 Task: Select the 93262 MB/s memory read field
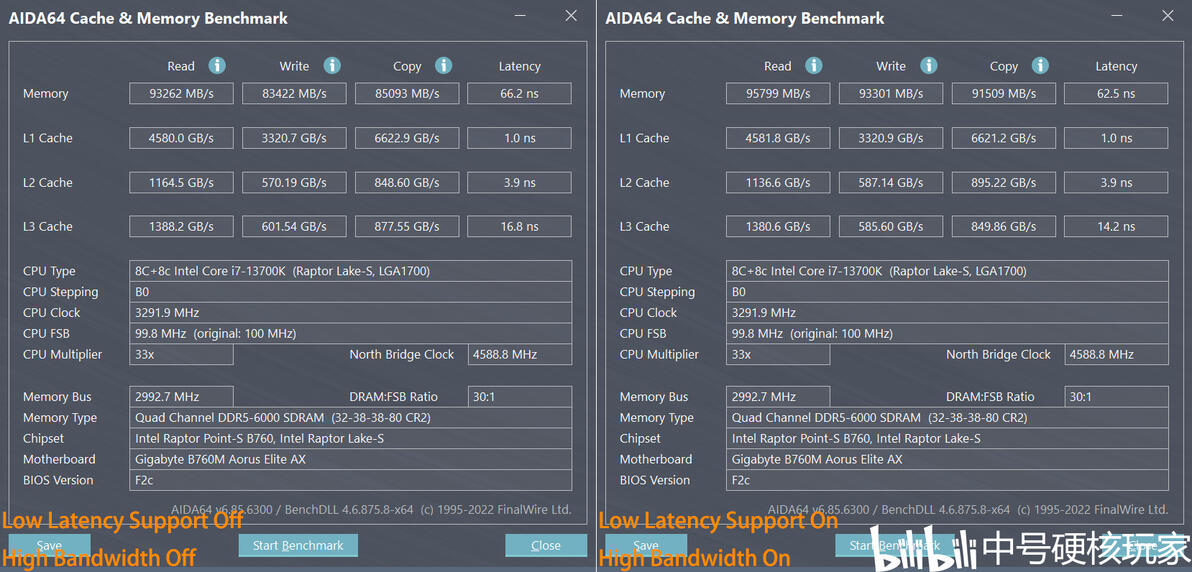tap(181, 94)
